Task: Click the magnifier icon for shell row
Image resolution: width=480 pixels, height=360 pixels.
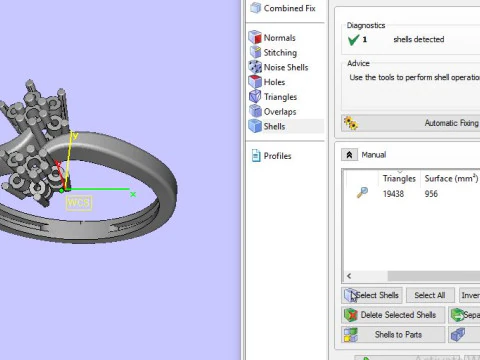Action: point(362,193)
